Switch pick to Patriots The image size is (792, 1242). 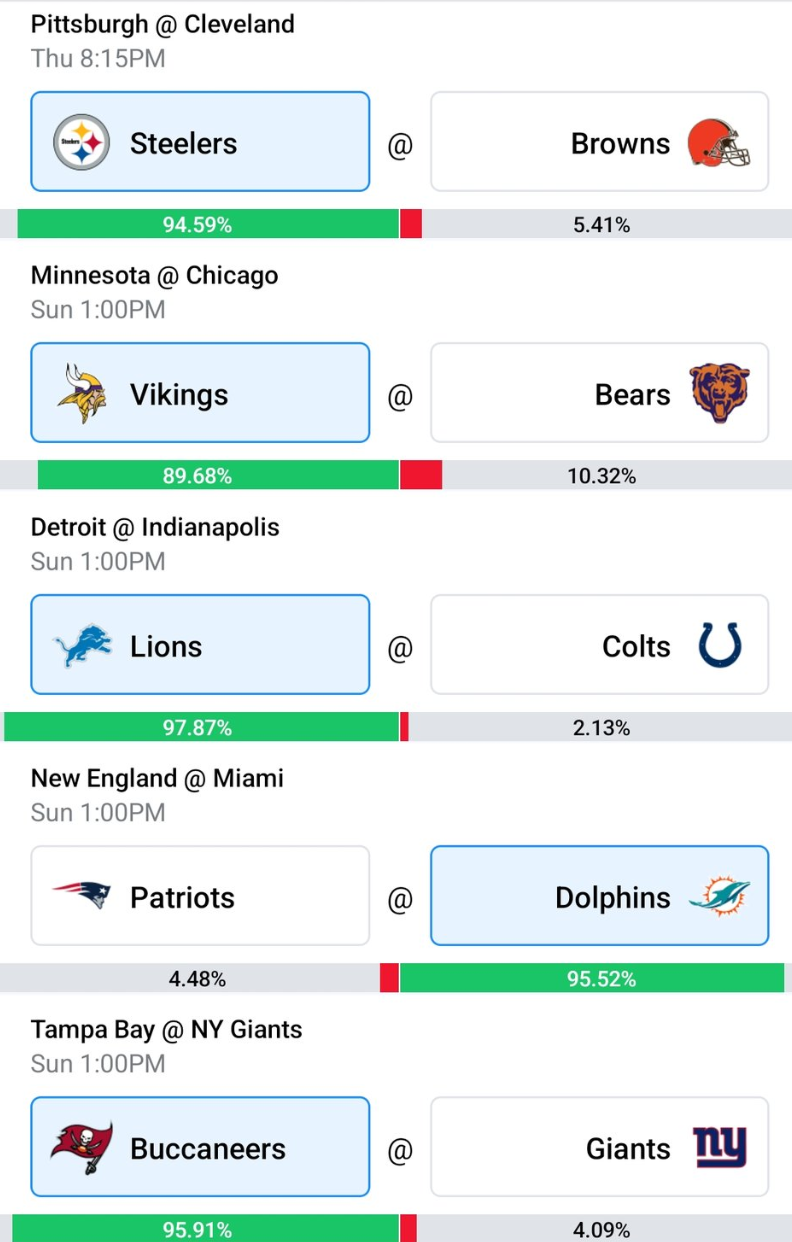(200, 896)
